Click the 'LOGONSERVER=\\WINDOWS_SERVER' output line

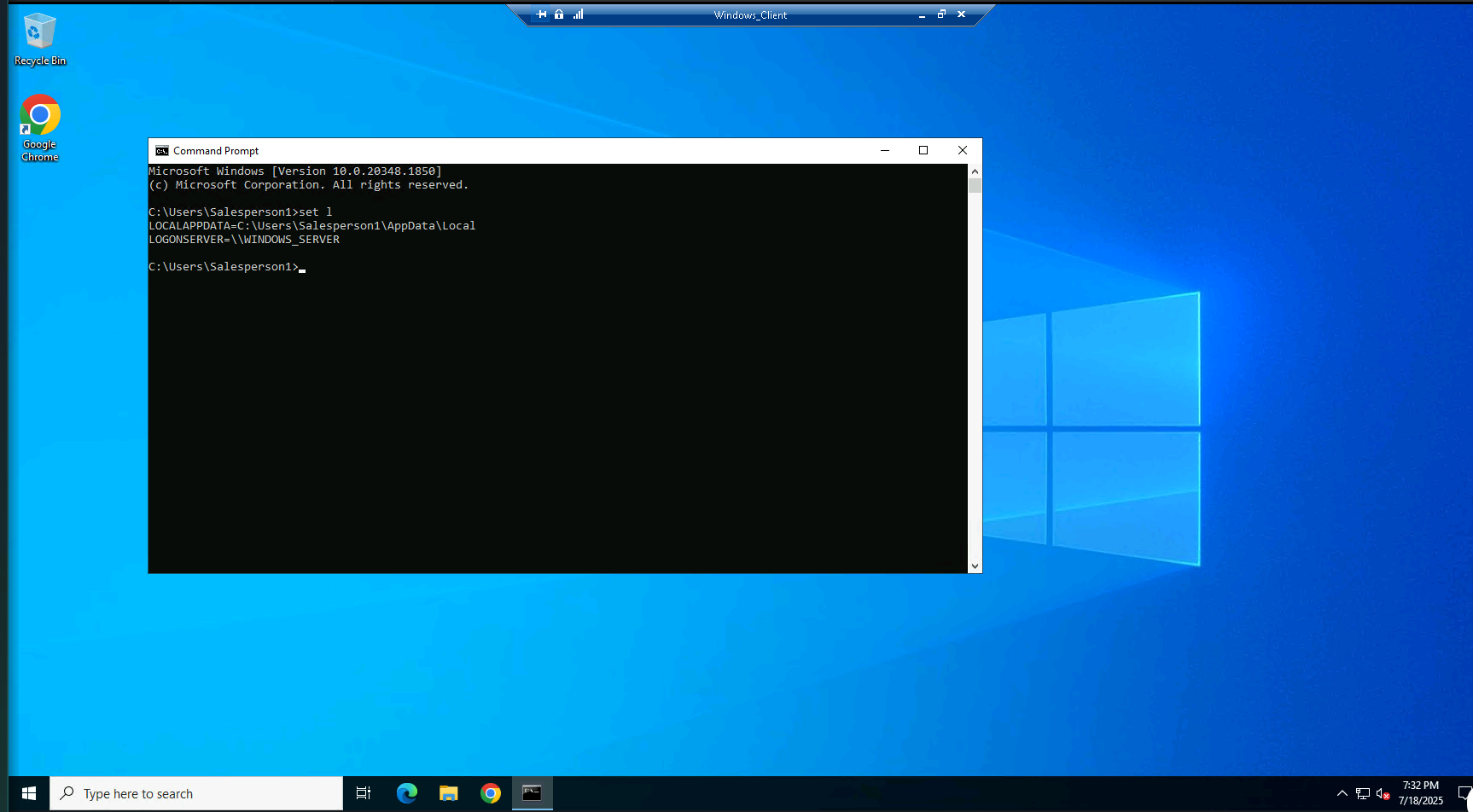244,240
